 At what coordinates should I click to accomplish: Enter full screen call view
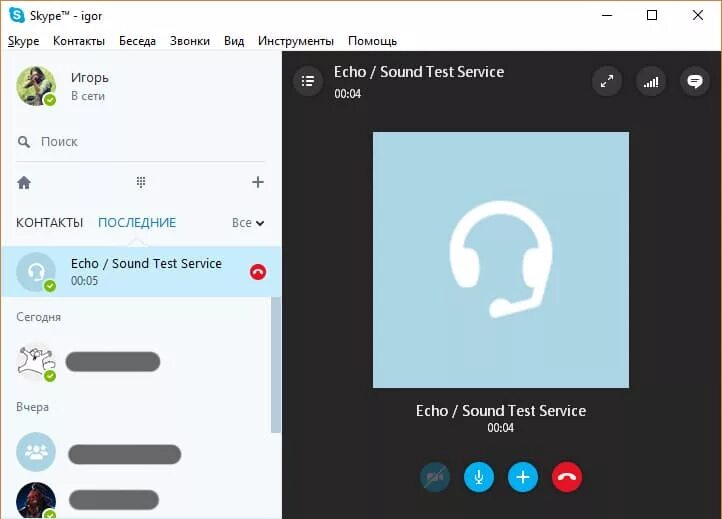click(x=607, y=82)
